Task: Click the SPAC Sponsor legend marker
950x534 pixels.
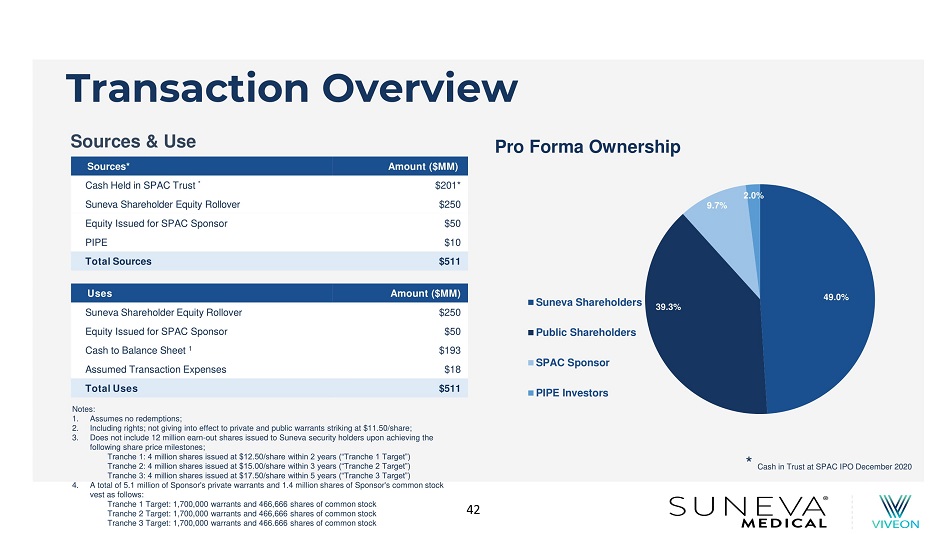Action: click(530, 362)
